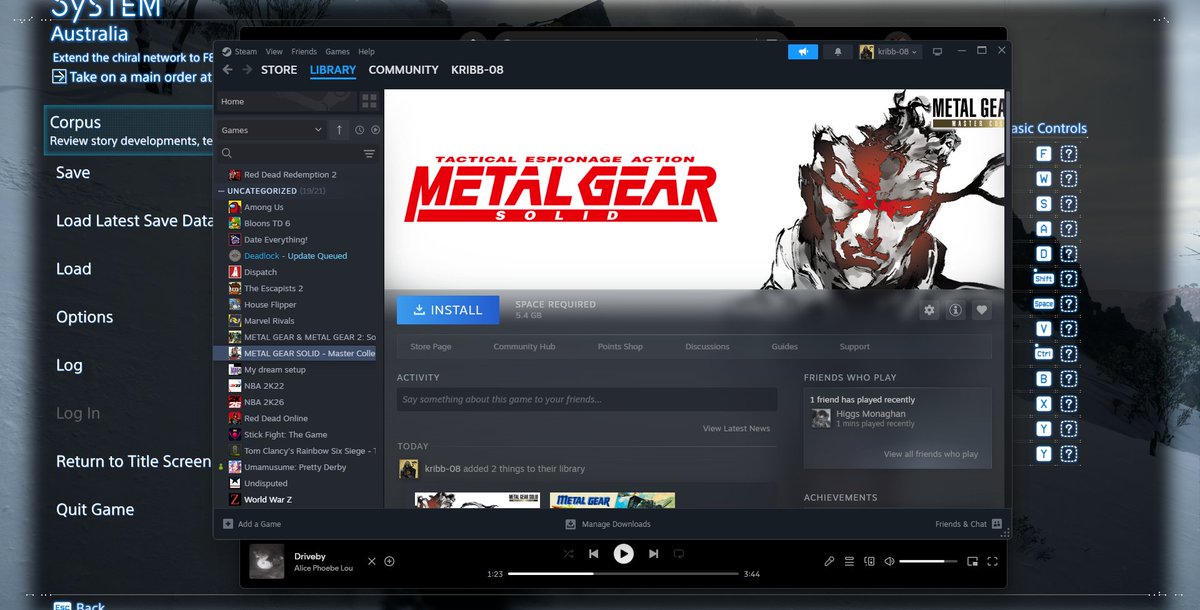Open View all friends who play

pos(931,454)
